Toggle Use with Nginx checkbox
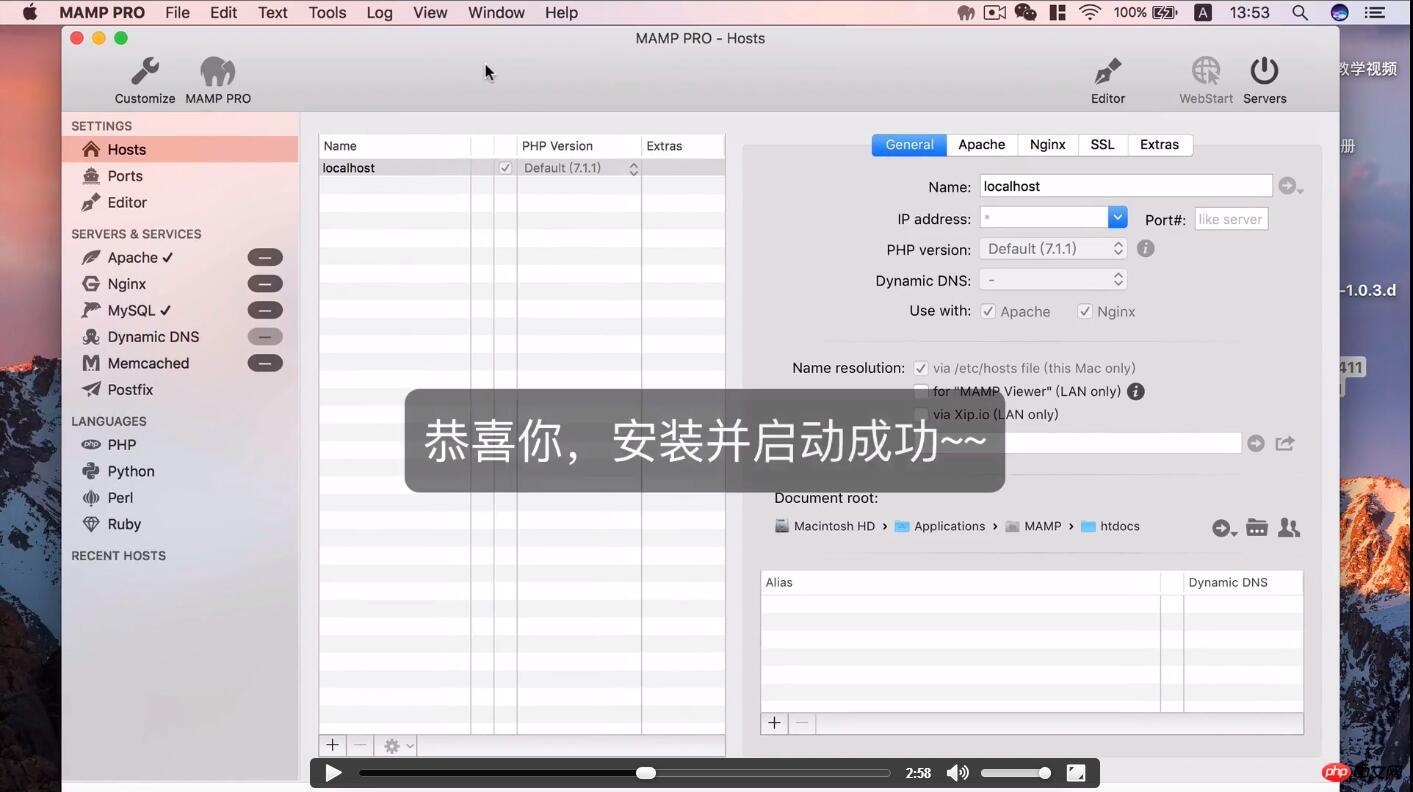 tap(1084, 311)
